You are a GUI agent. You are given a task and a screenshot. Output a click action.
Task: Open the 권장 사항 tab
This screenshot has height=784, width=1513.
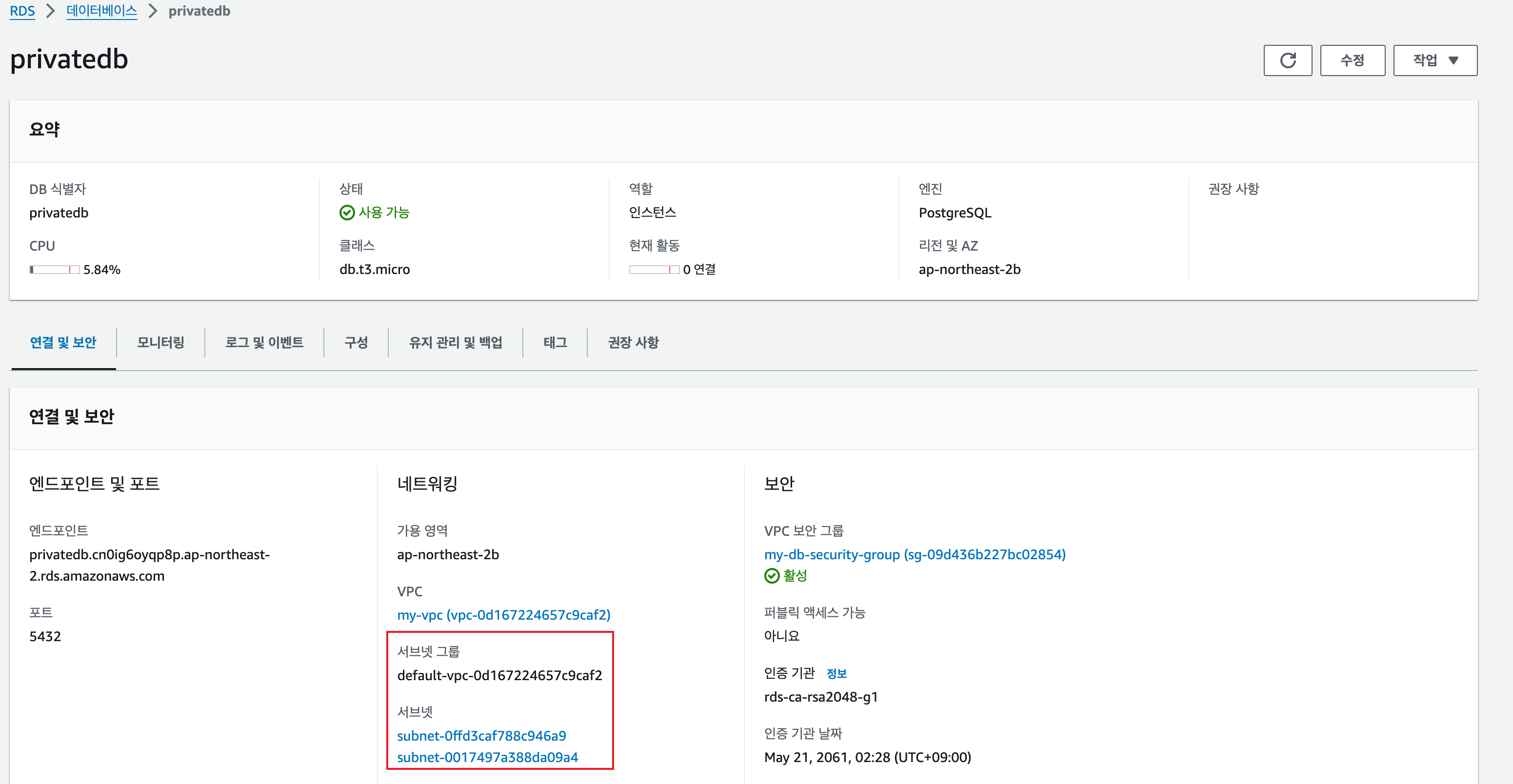[633, 342]
